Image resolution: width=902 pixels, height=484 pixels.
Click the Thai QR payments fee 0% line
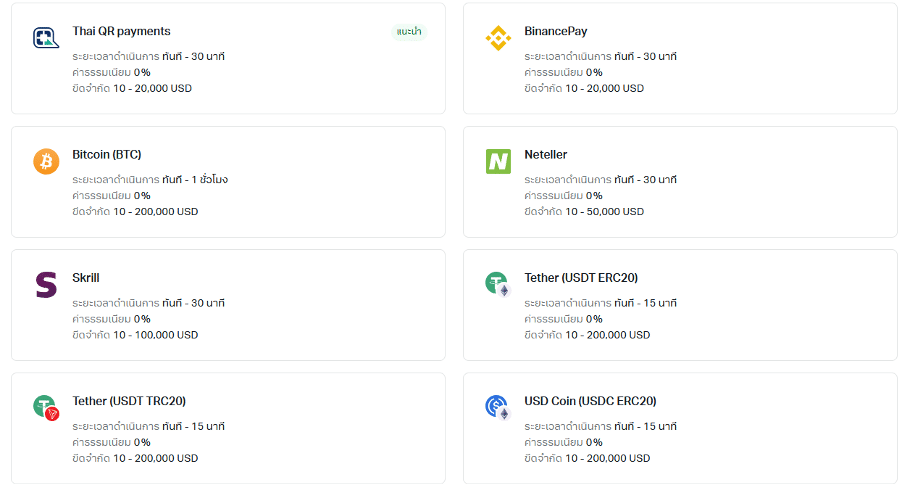pos(111,72)
